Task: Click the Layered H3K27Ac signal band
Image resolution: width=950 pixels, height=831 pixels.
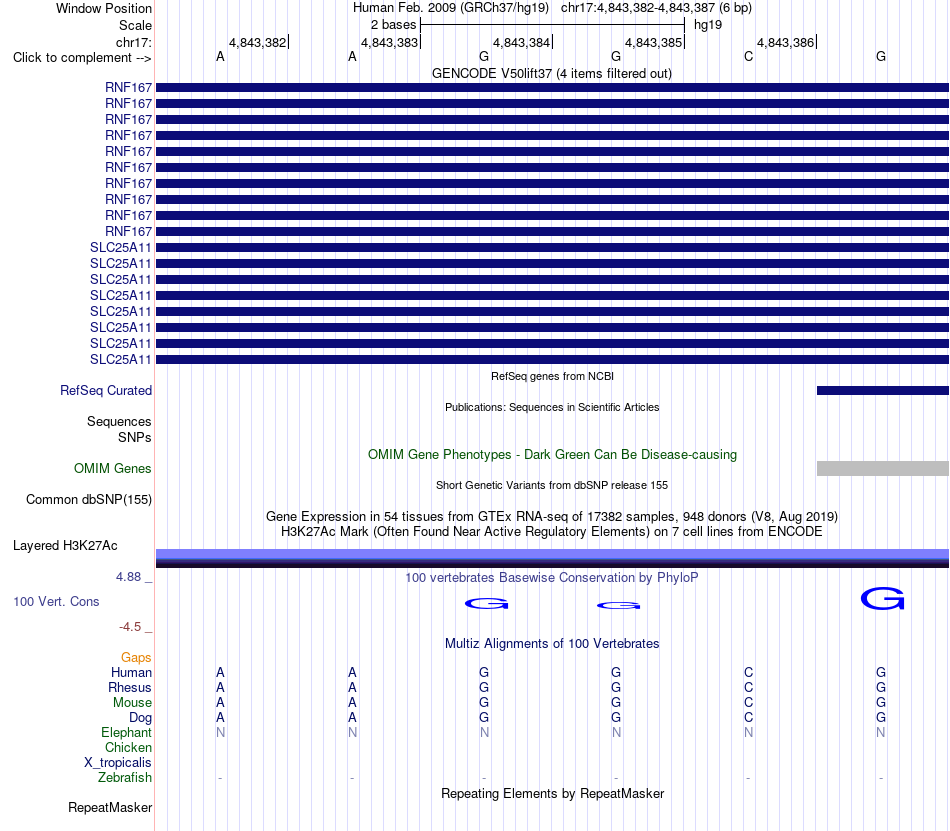Action: (x=552, y=558)
